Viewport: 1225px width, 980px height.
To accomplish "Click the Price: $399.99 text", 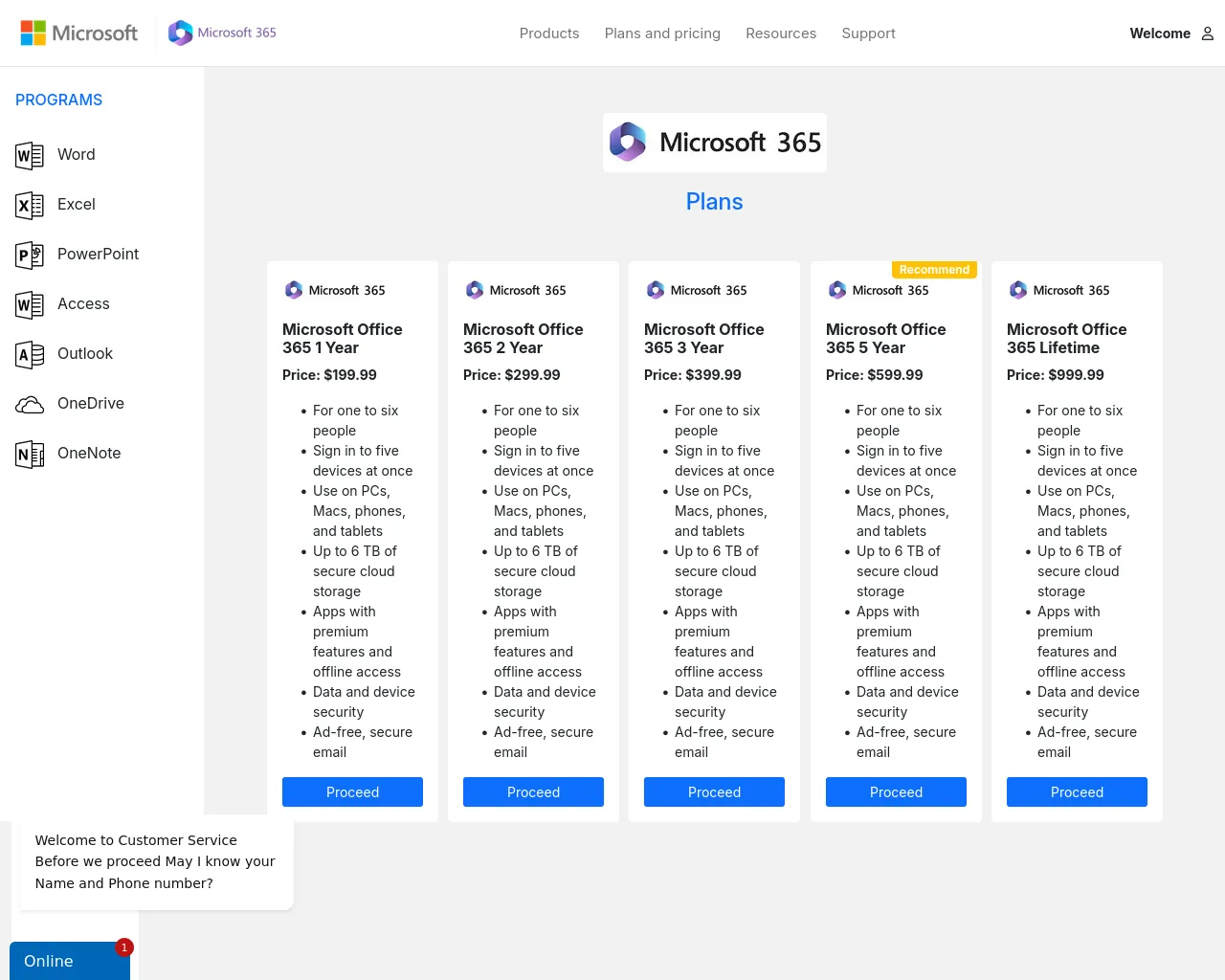I will point(693,375).
